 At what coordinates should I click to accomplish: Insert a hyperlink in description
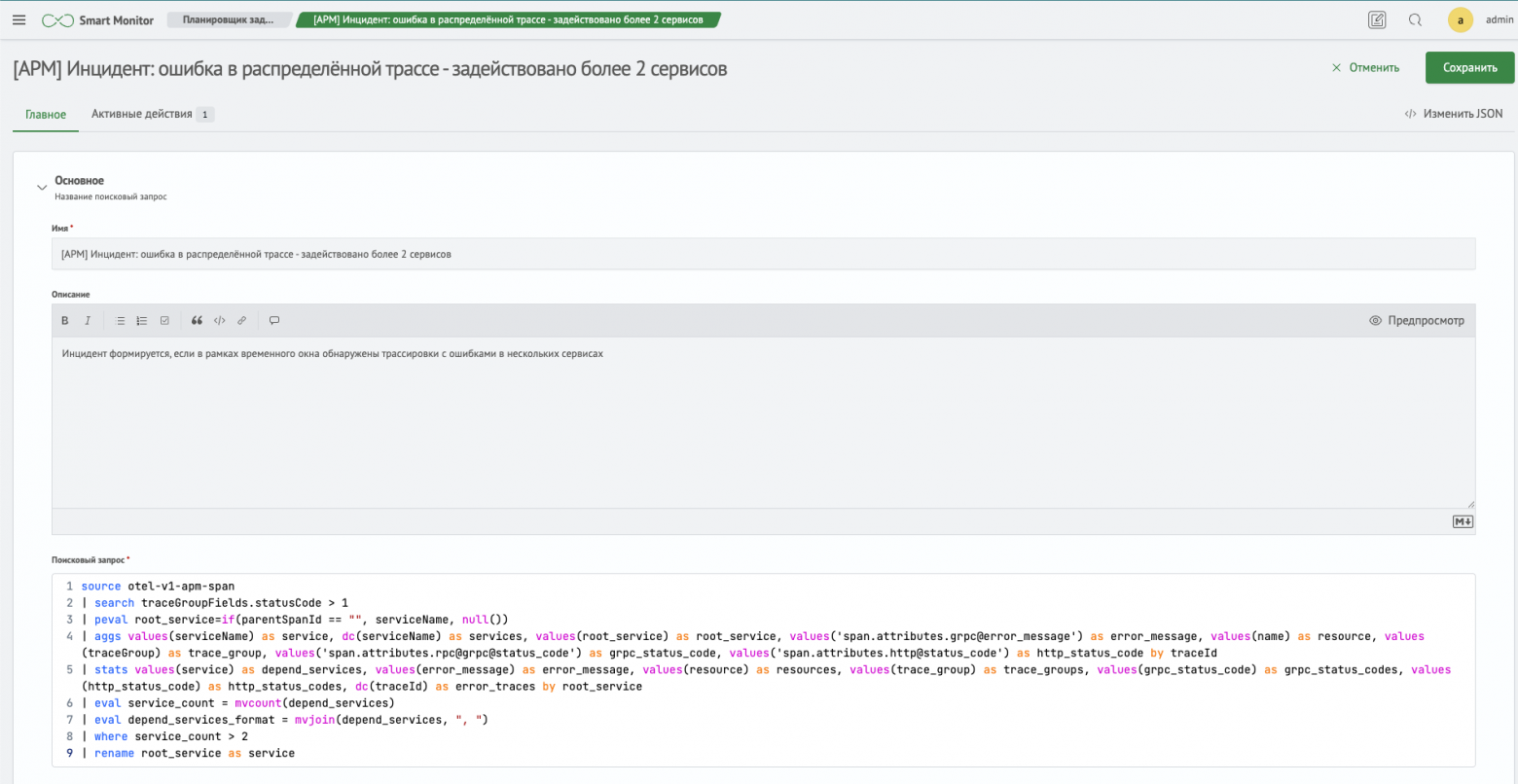click(241, 321)
